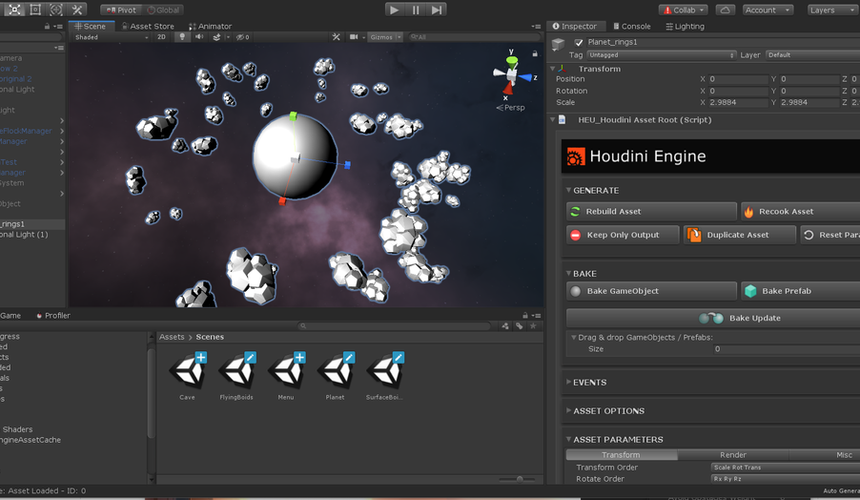Toggle Global handle rotation mode
This screenshot has height=500, width=860.
[163, 10]
